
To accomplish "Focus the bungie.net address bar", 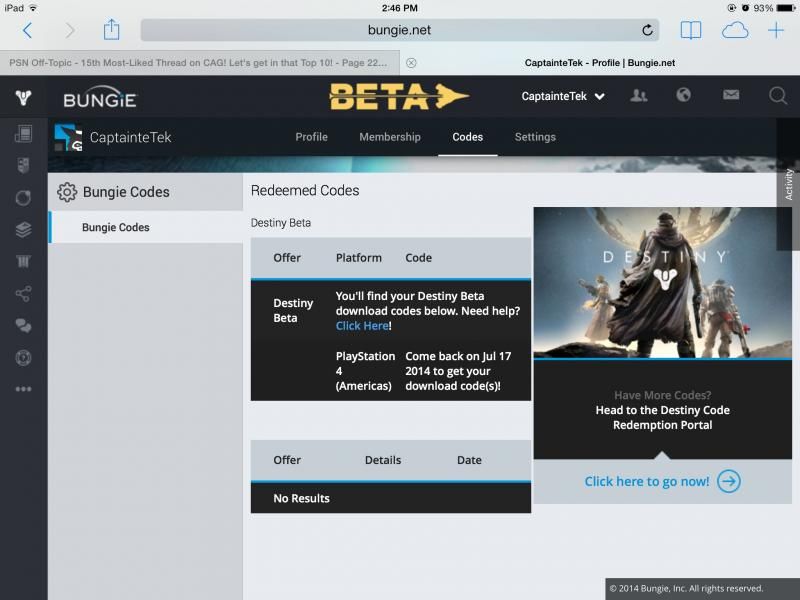I will click(x=399, y=30).
